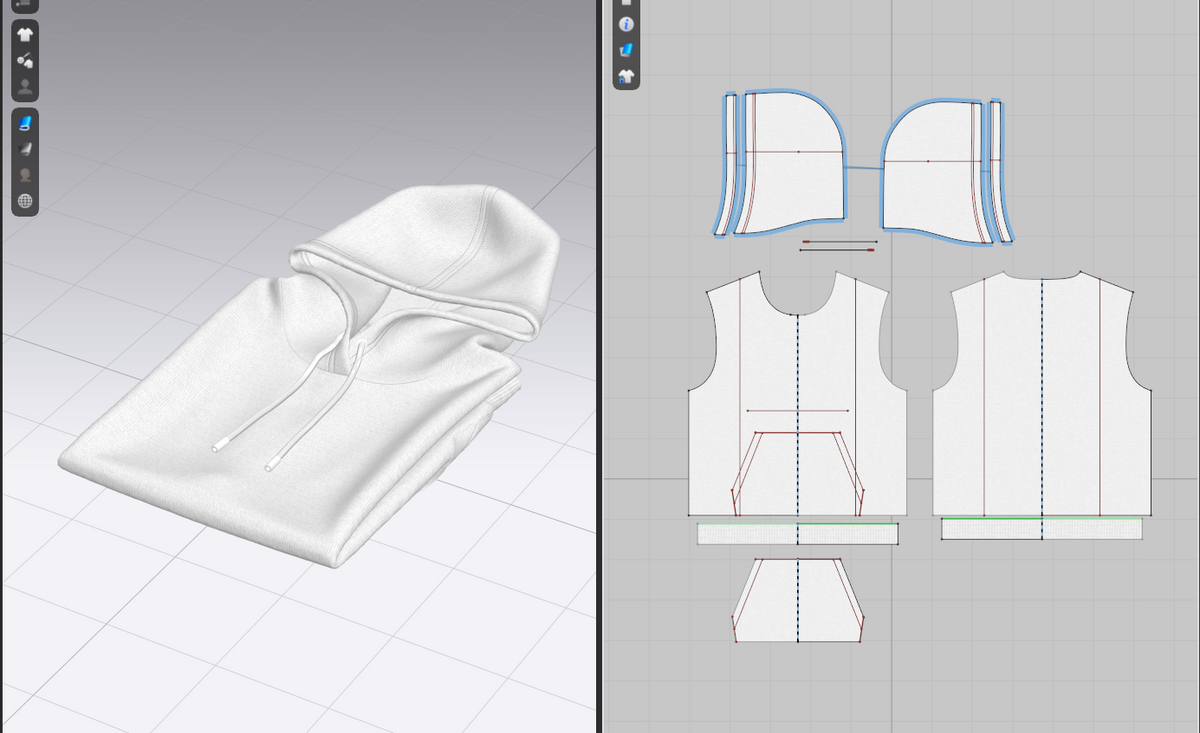Viewport: 1200px width, 733px height.
Task: Select the back hem band pattern piece
Action: 1042,529
